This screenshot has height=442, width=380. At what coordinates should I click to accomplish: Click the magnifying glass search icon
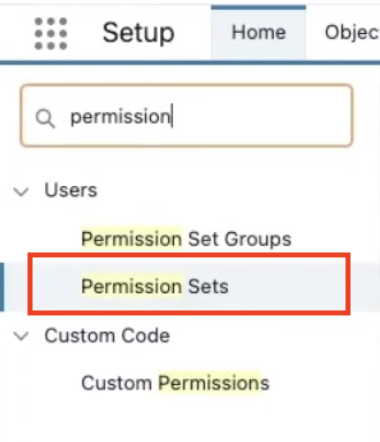point(45,118)
